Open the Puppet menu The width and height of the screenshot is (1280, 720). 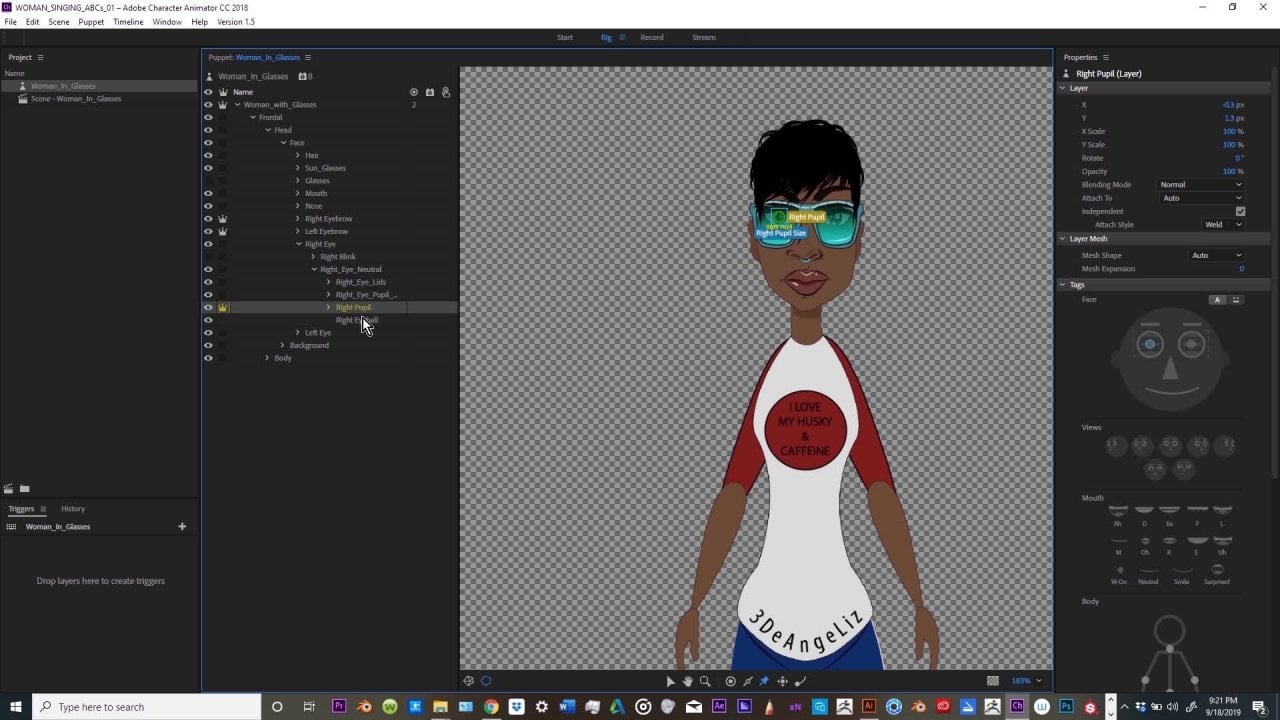coord(91,22)
